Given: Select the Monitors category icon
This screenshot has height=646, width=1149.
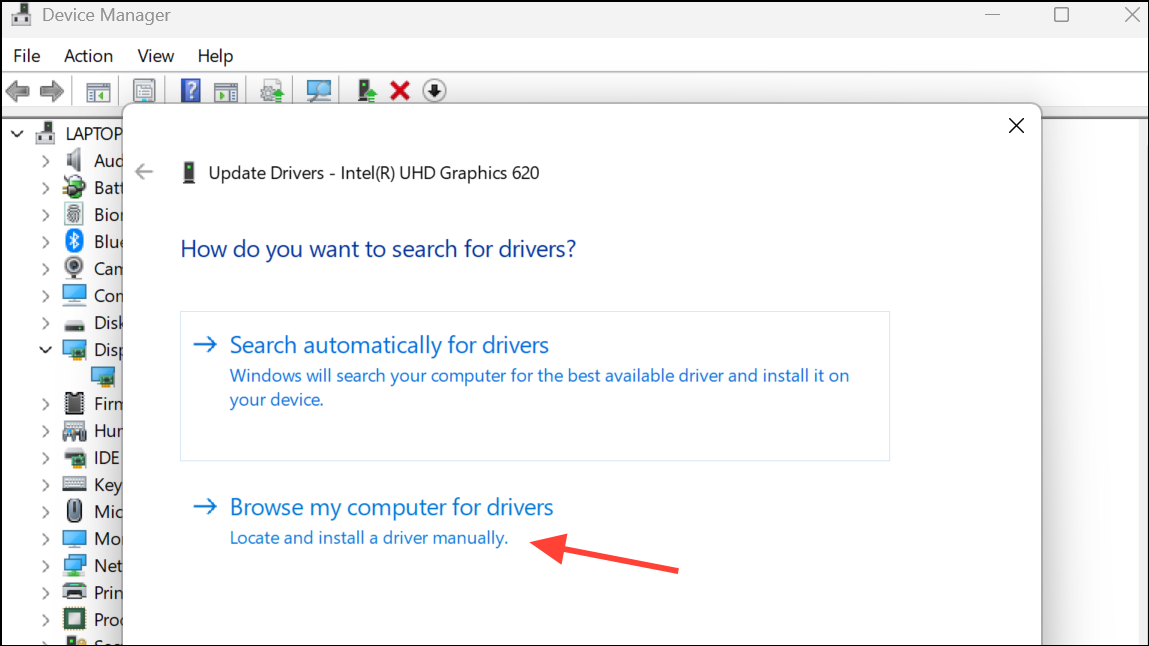Looking at the screenshot, I should click(74, 538).
